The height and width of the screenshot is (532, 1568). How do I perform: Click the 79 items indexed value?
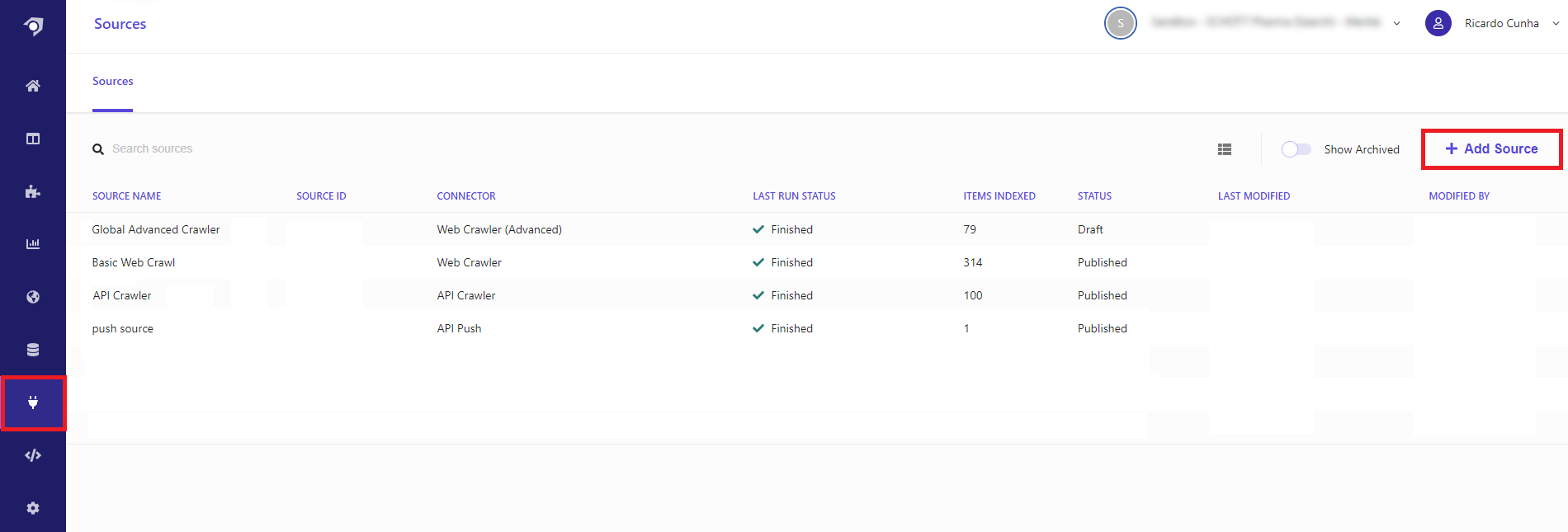(x=970, y=229)
